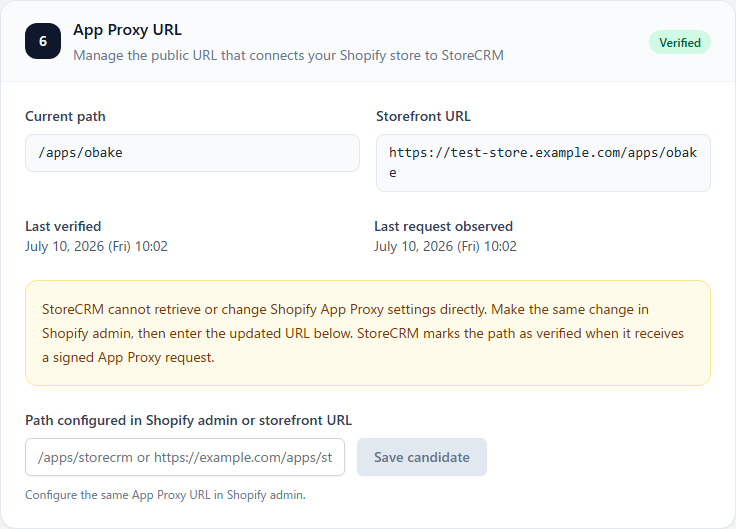The image size is (736, 529).
Task: Click the yellow StoreCRM notice box
Action: [x=368, y=333]
